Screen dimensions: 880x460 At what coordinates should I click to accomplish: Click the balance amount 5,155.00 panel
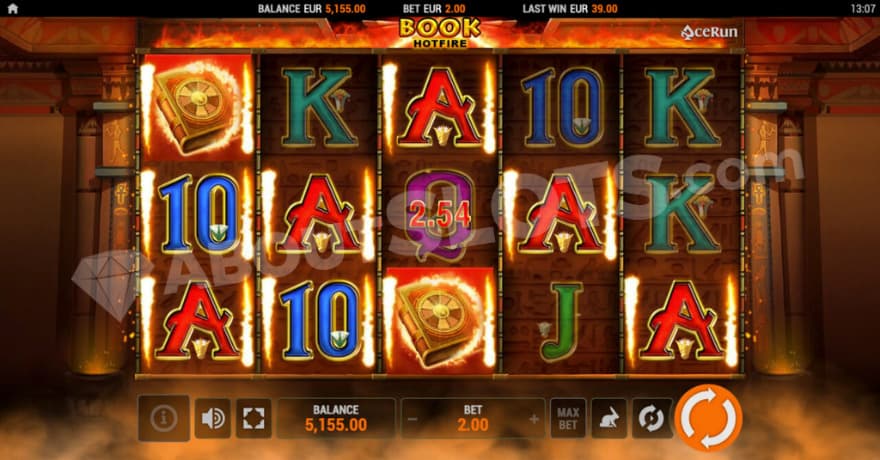336,418
